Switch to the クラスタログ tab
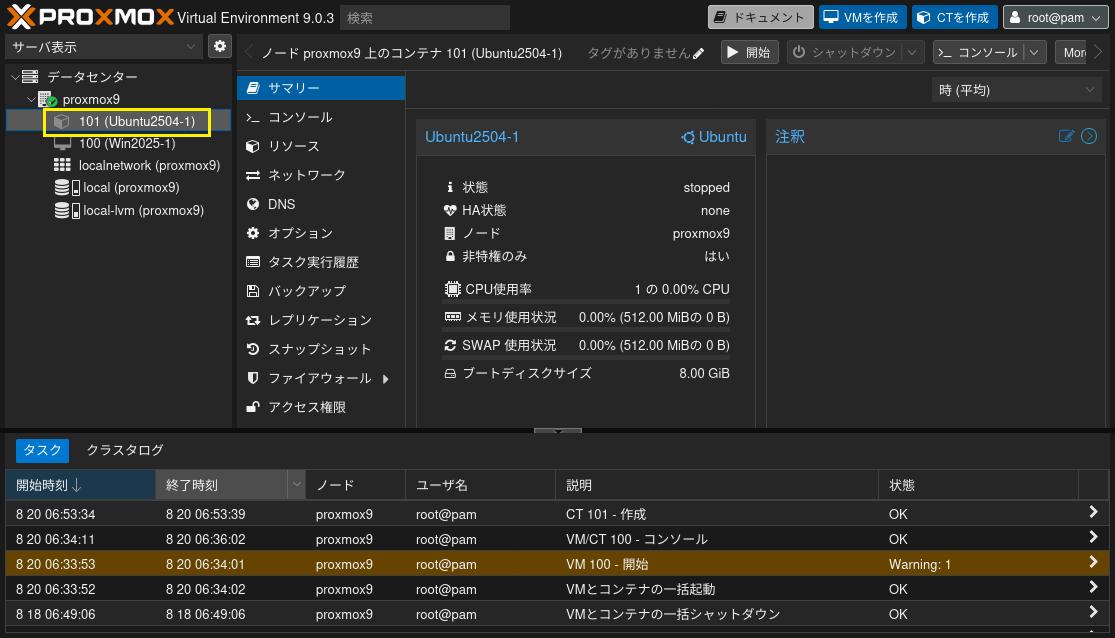The height and width of the screenshot is (638, 1115). [125, 450]
